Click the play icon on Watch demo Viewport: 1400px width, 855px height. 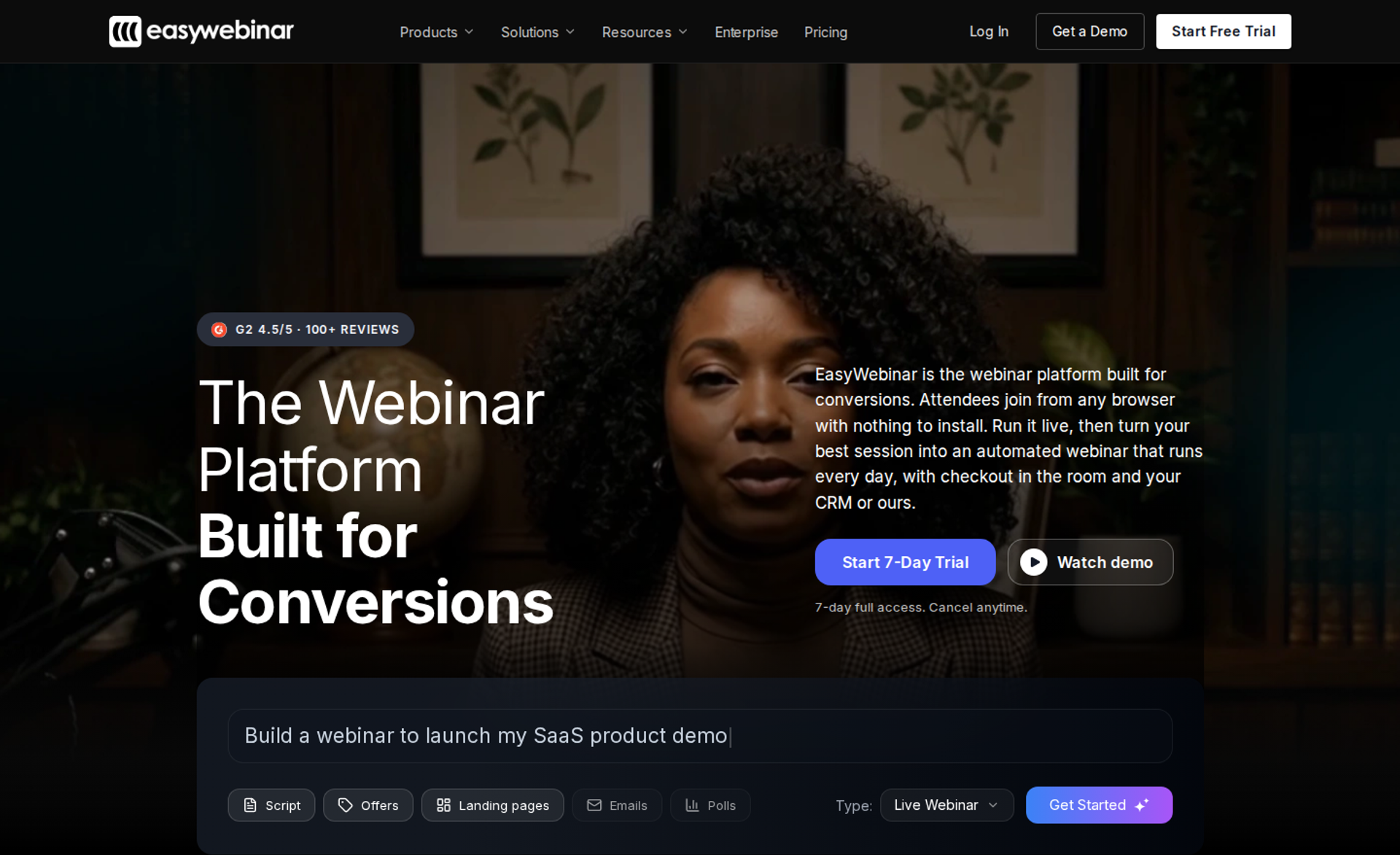tap(1033, 562)
